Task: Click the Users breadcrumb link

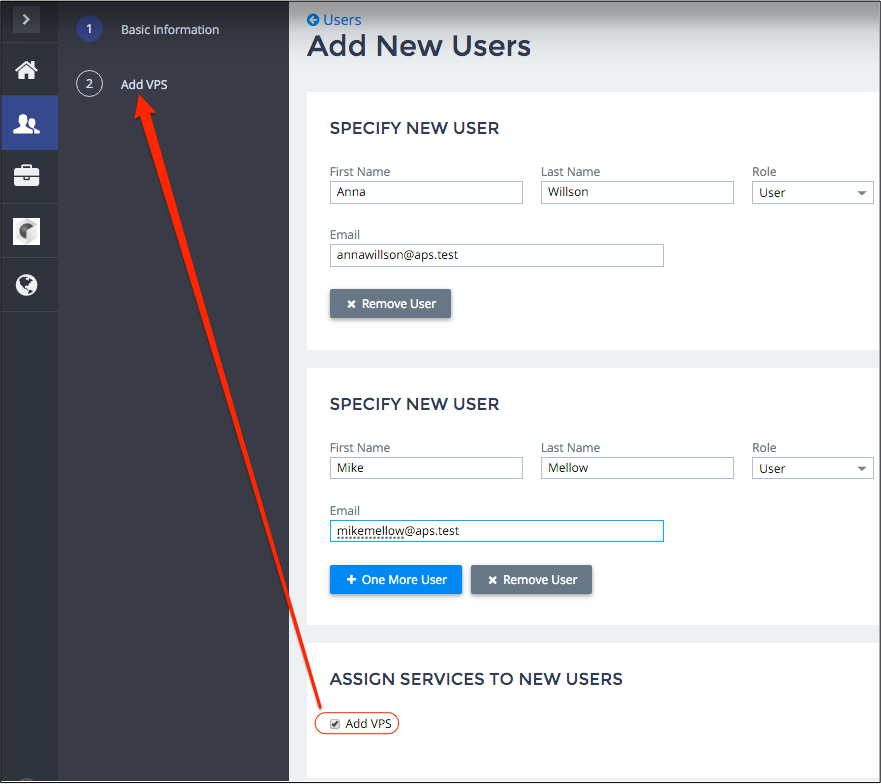Action: [x=342, y=20]
